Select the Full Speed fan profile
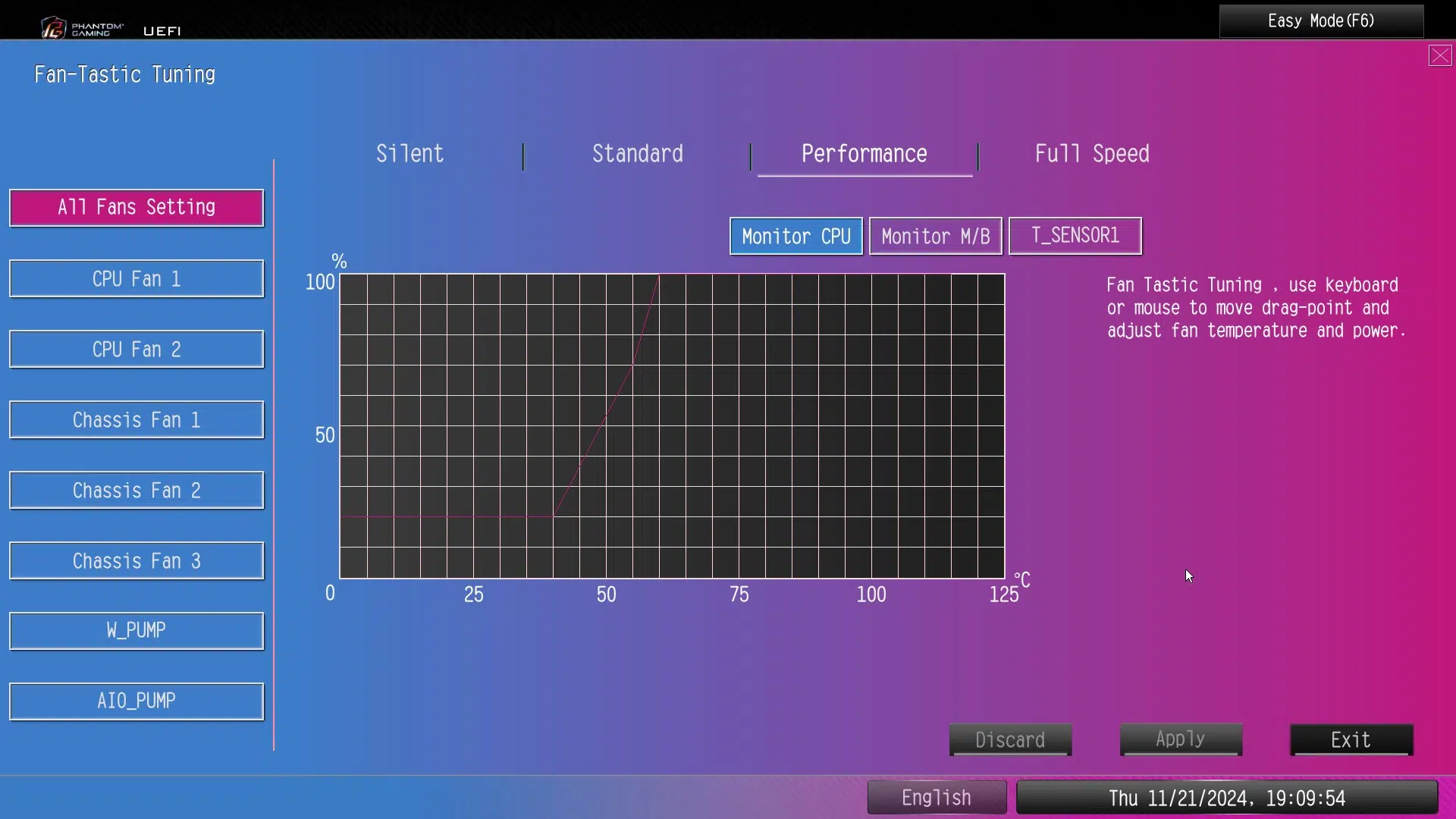Image resolution: width=1456 pixels, height=819 pixels. [1092, 154]
